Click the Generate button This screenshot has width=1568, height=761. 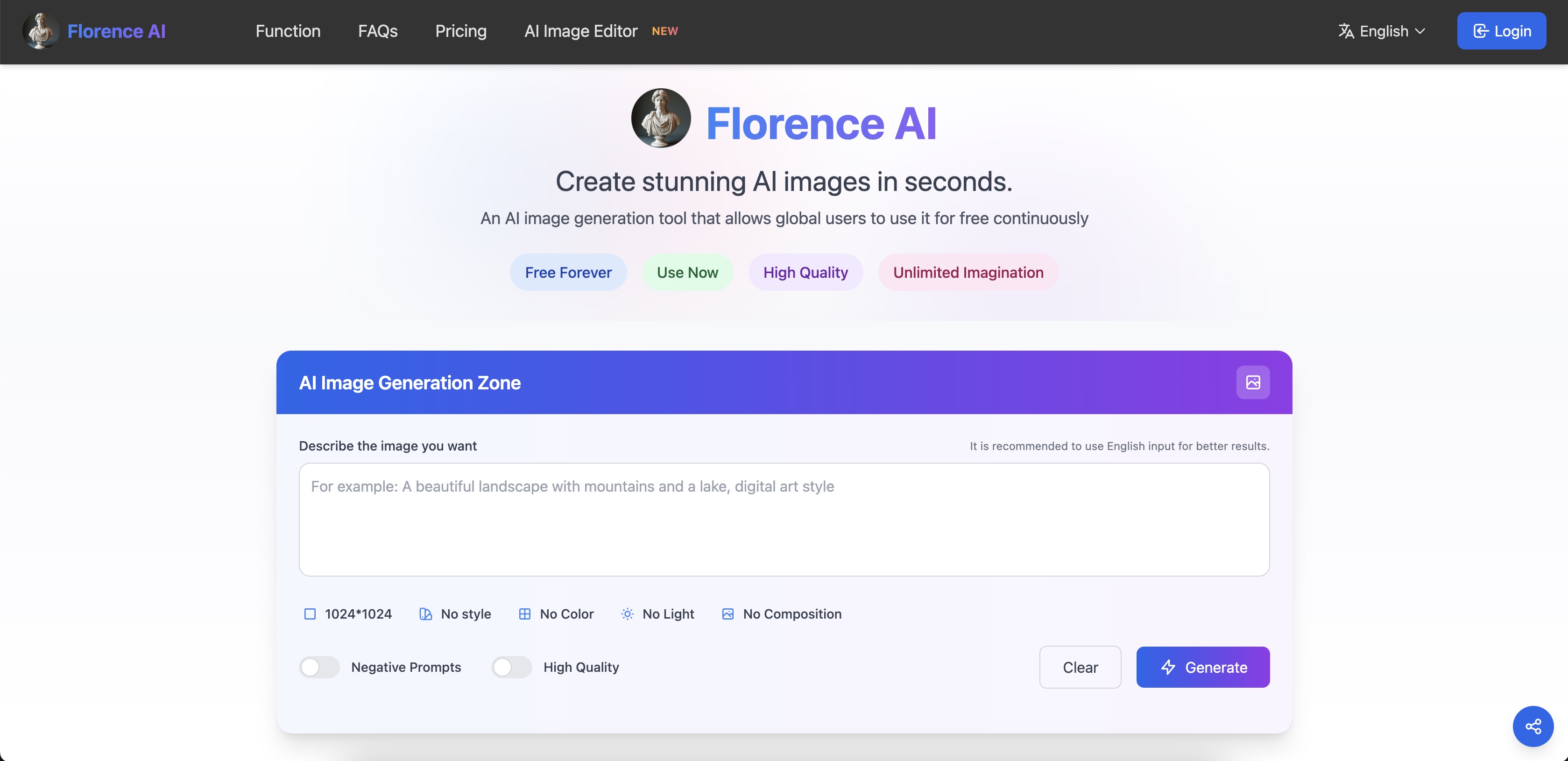1203,667
